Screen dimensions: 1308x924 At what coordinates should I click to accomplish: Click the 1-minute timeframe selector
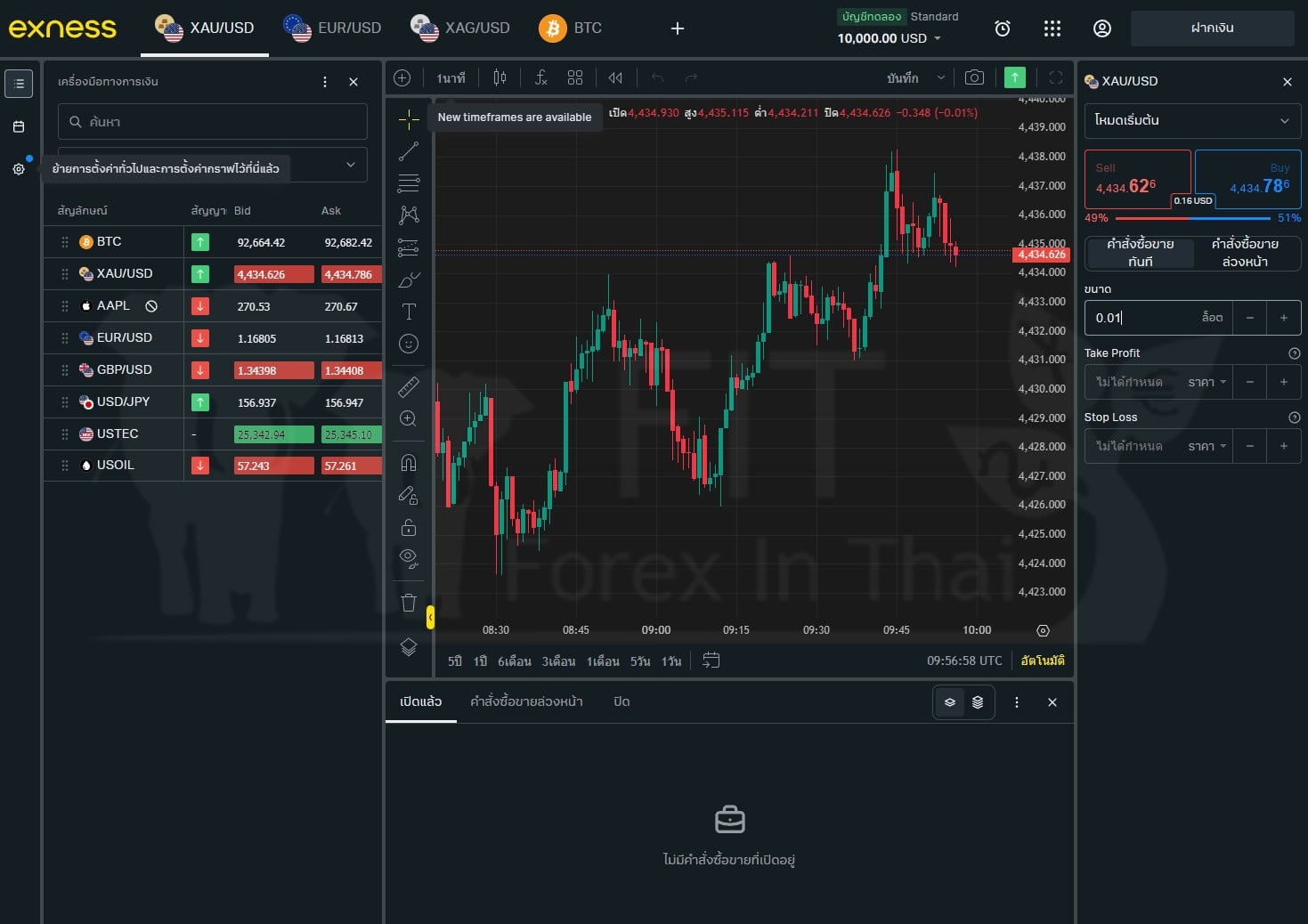(451, 78)
